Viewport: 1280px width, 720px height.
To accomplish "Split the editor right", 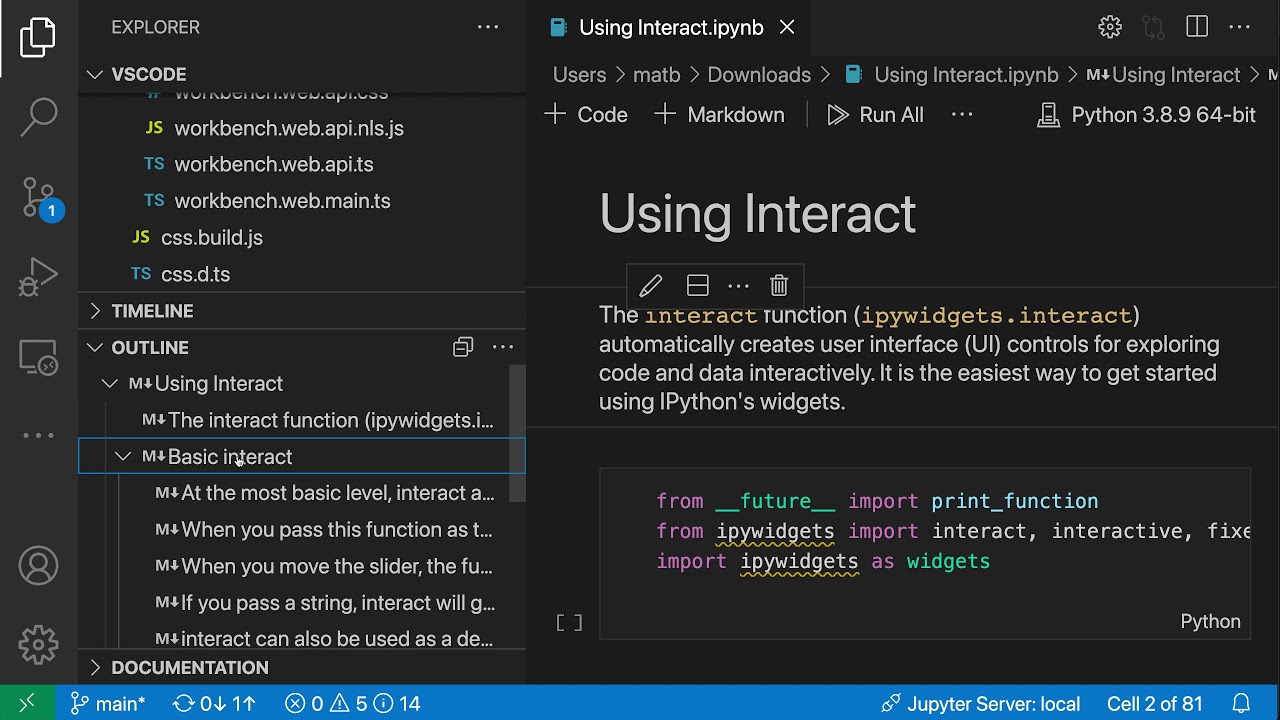I will click(x=1197, y=27).
